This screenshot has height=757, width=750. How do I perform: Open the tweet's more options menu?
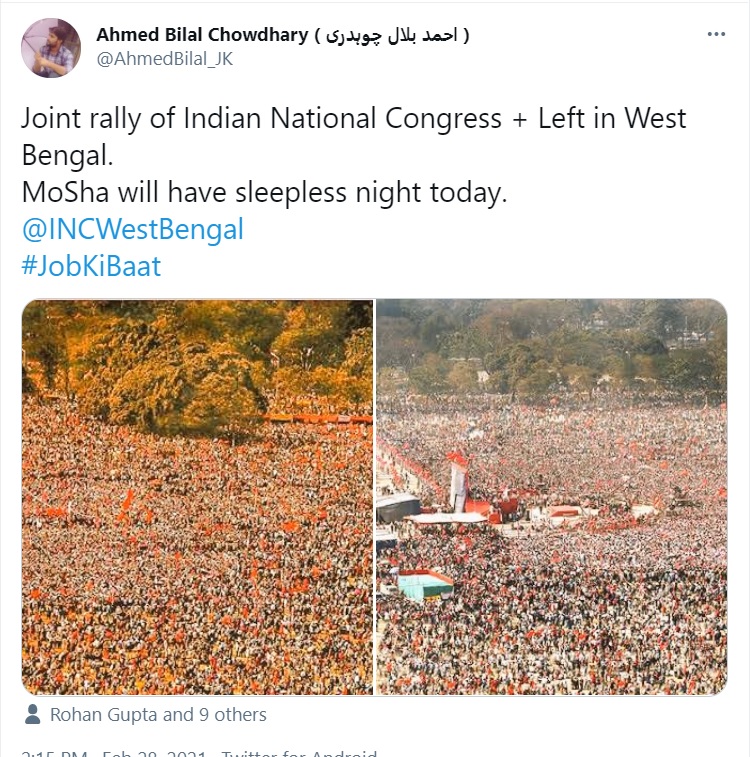click(x=715, y=34)
